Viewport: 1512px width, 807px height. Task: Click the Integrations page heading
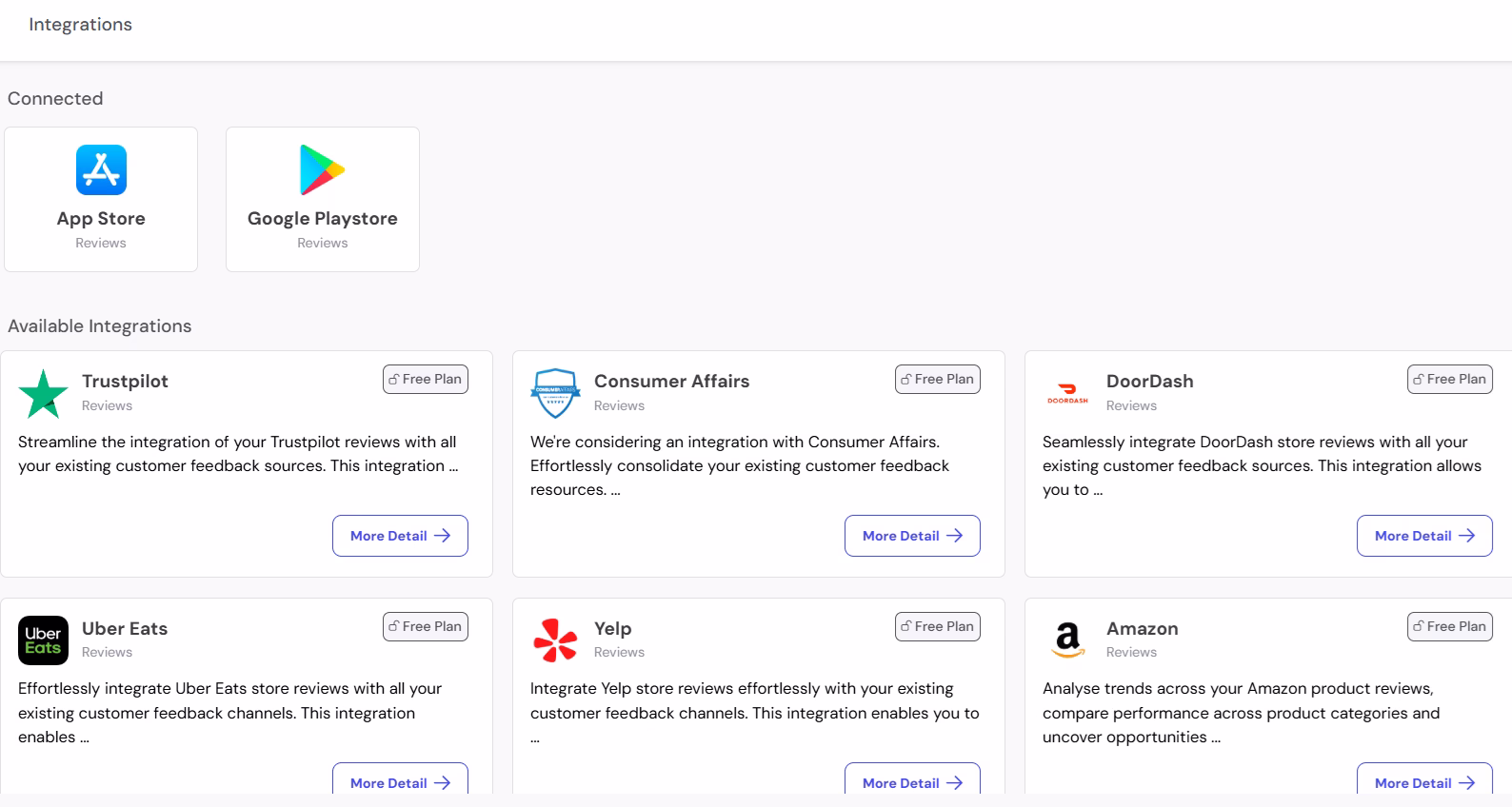pos(80,25)
